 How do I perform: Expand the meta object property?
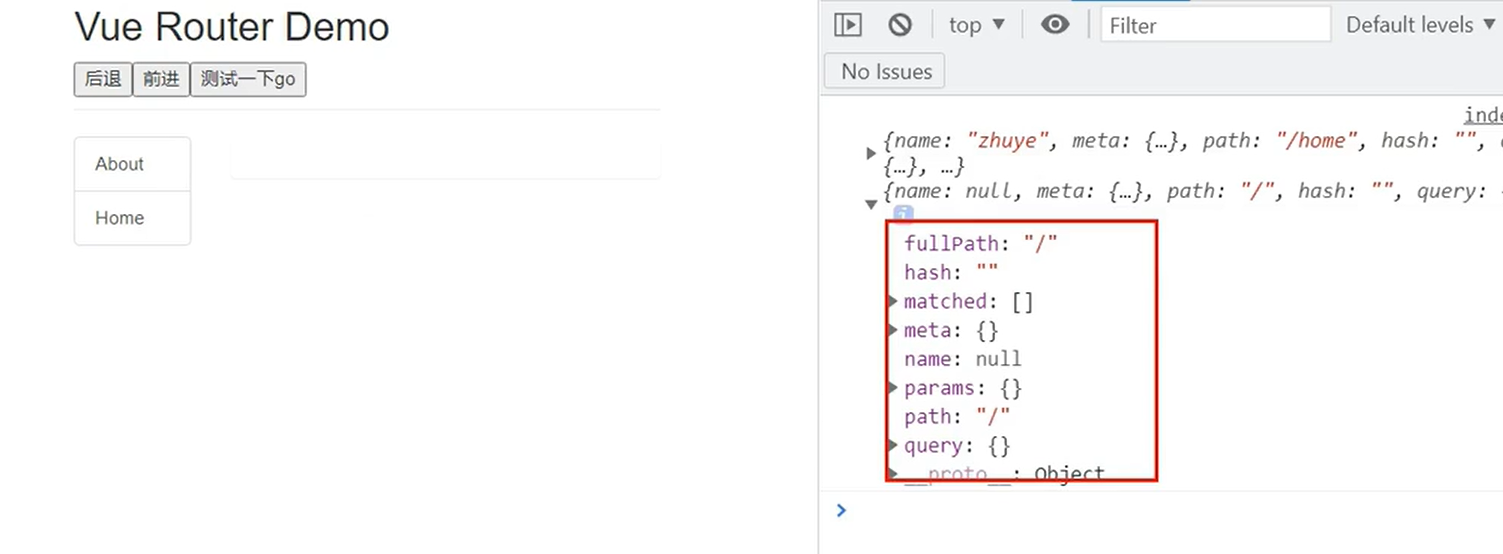(893, 330)
